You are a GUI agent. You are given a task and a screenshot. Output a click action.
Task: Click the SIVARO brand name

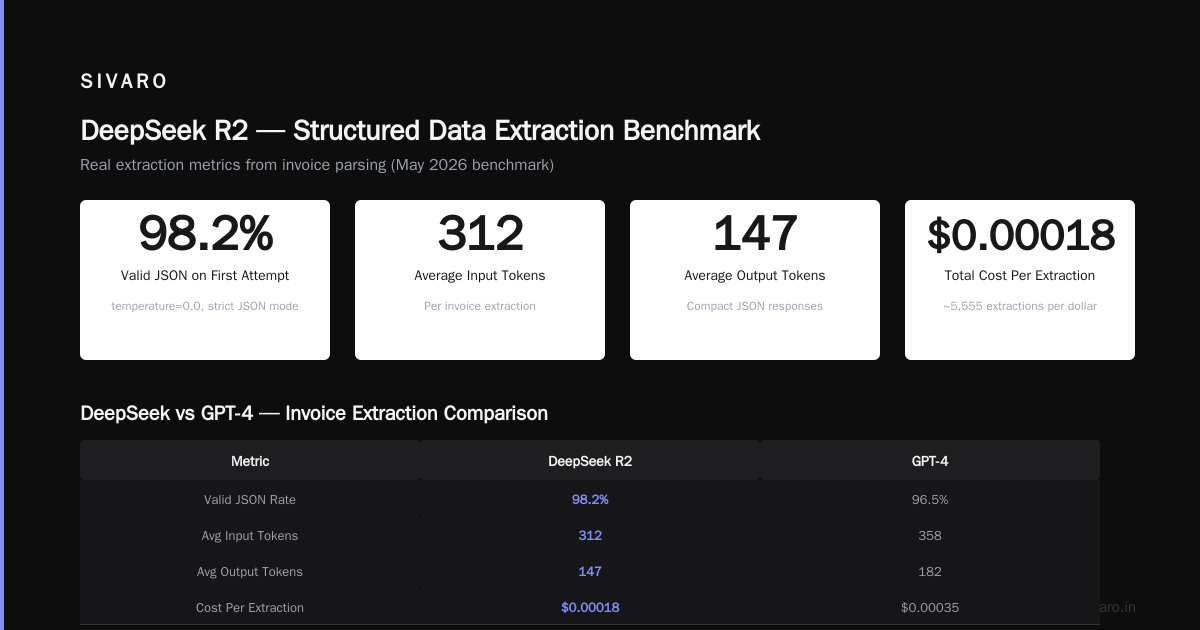[x=124, y=82]
